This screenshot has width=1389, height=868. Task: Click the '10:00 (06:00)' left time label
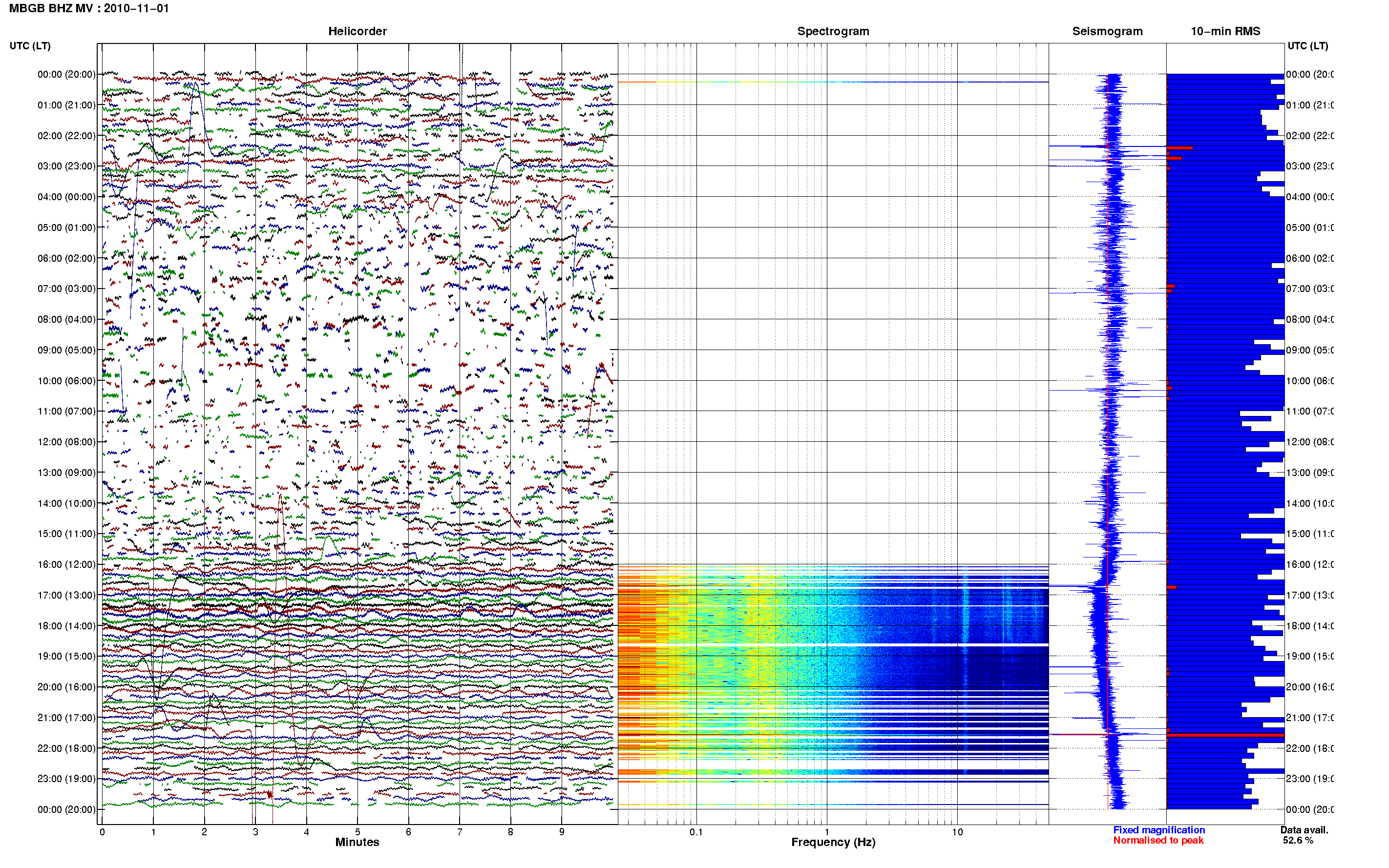[x=66, y=381]
